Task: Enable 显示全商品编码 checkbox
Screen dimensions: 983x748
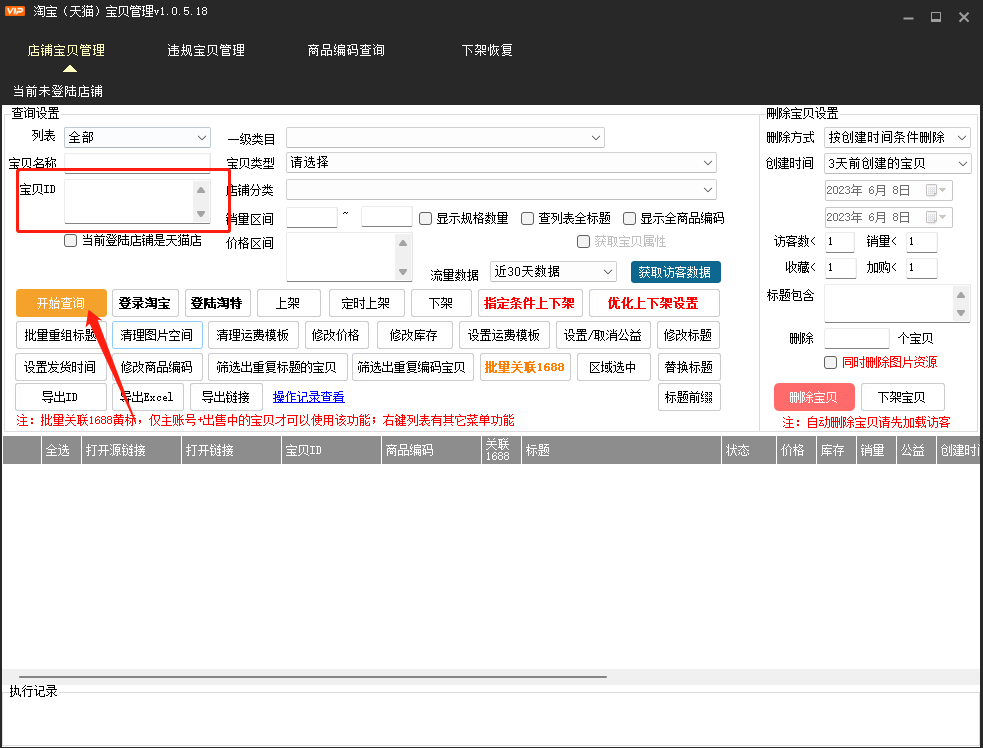Action: pyautogui.click(x=629, y=218)
